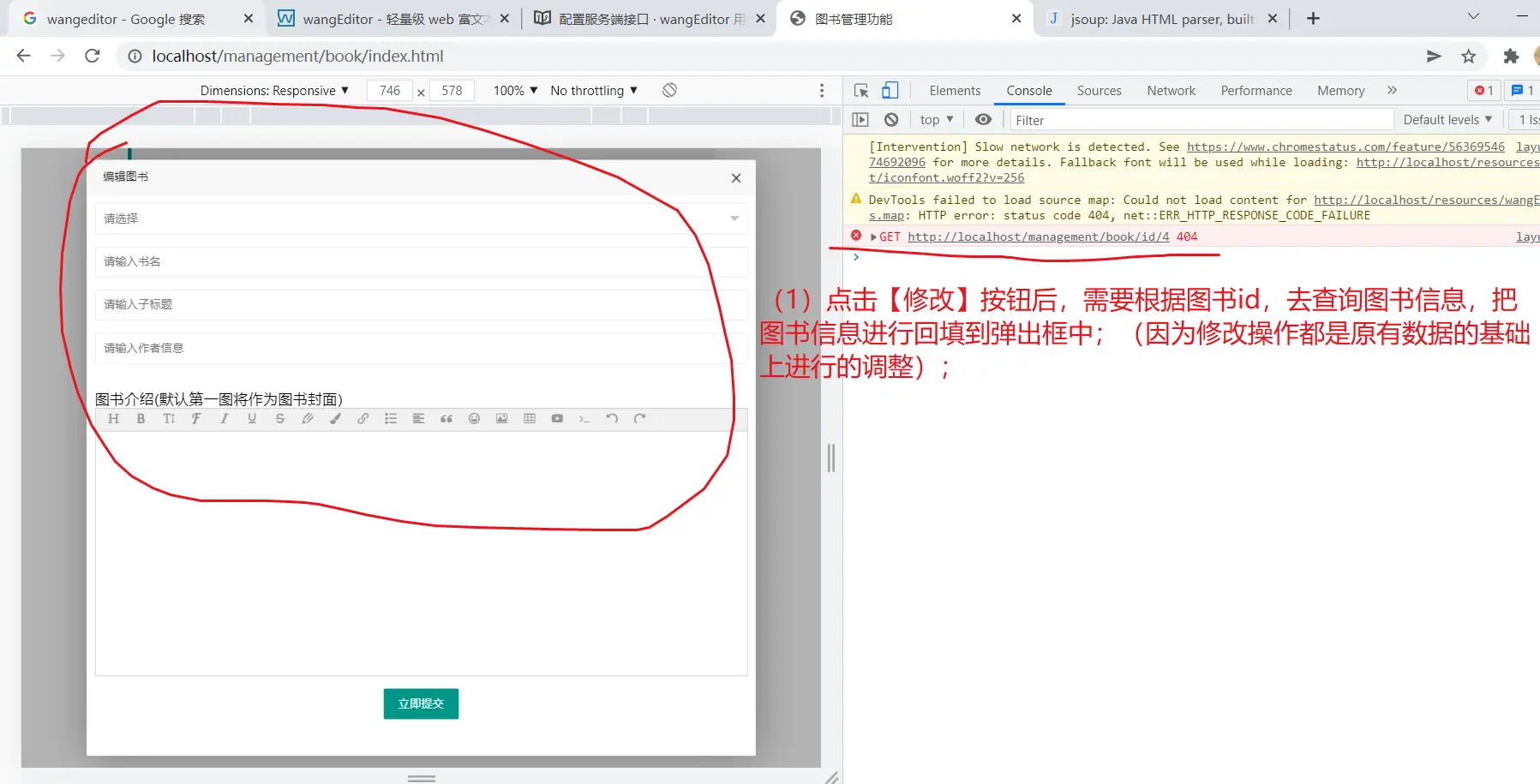Screen dimensions: 1540x784
Task: Clear the console with the ban icon
Action: click(891, 120)
